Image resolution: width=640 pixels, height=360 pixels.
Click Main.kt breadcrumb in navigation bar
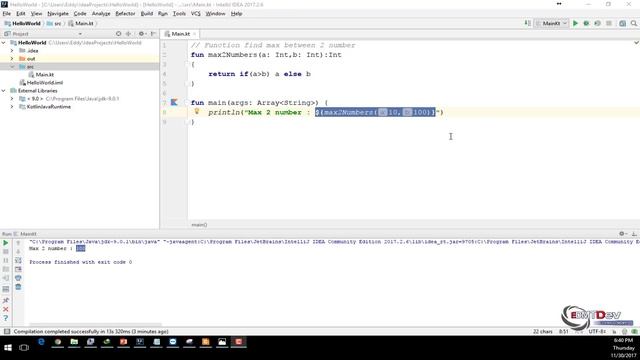click(x=81, y=23)
